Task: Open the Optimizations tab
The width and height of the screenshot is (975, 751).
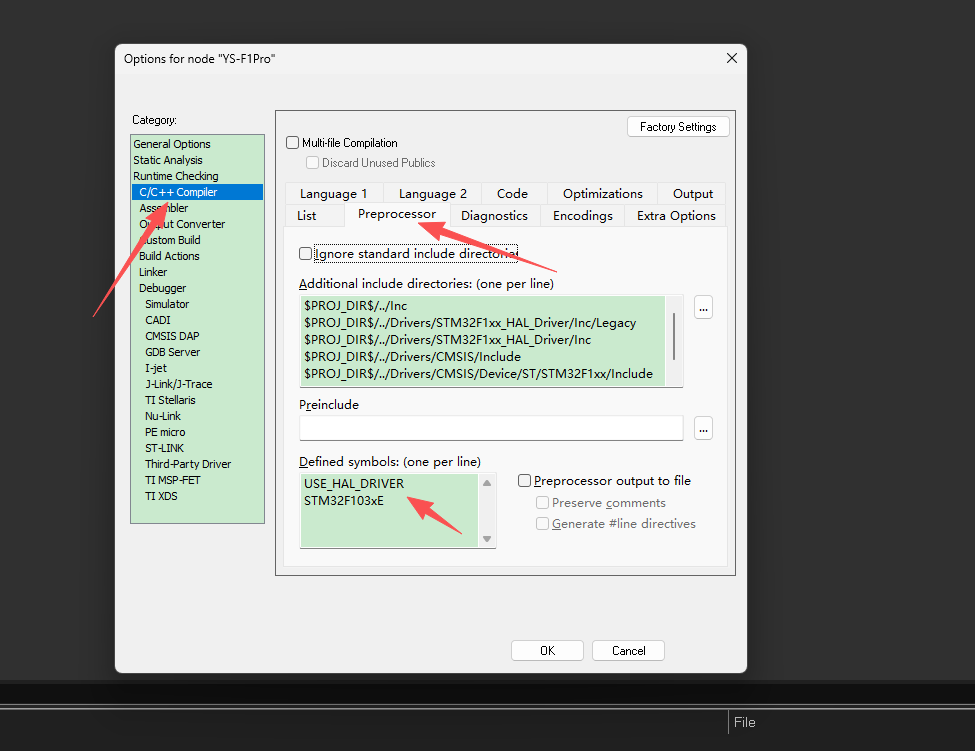Action: [x=603, y=194]
